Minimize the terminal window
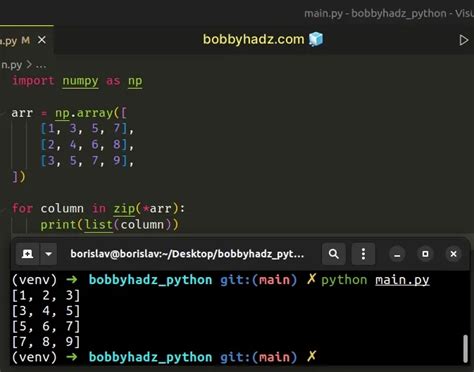 [x=397, y=254]
